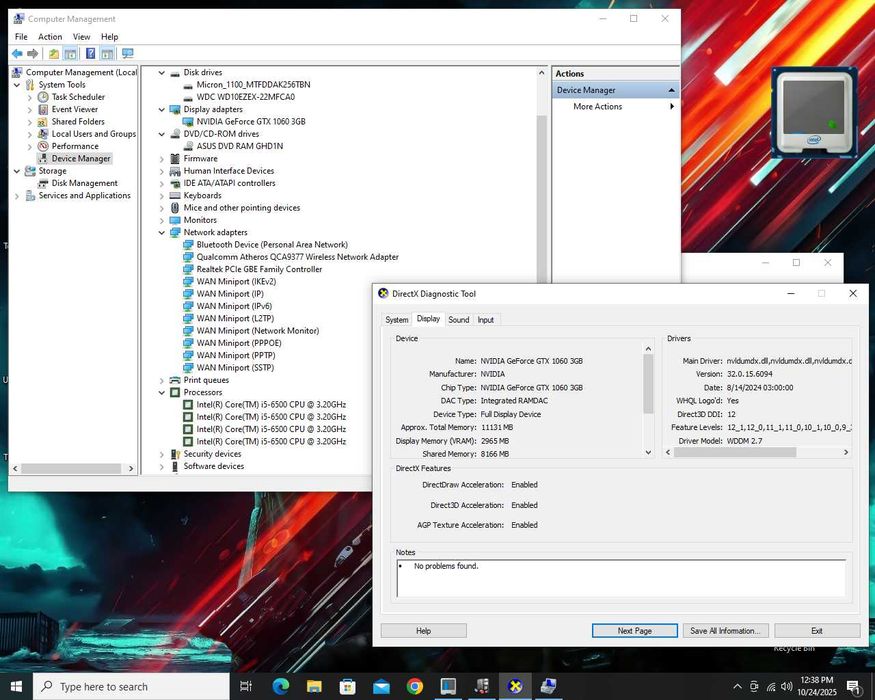The height and width of the screenshot is (700, 875).
Task: Click Save All Information button
Action: click(725, 631)
